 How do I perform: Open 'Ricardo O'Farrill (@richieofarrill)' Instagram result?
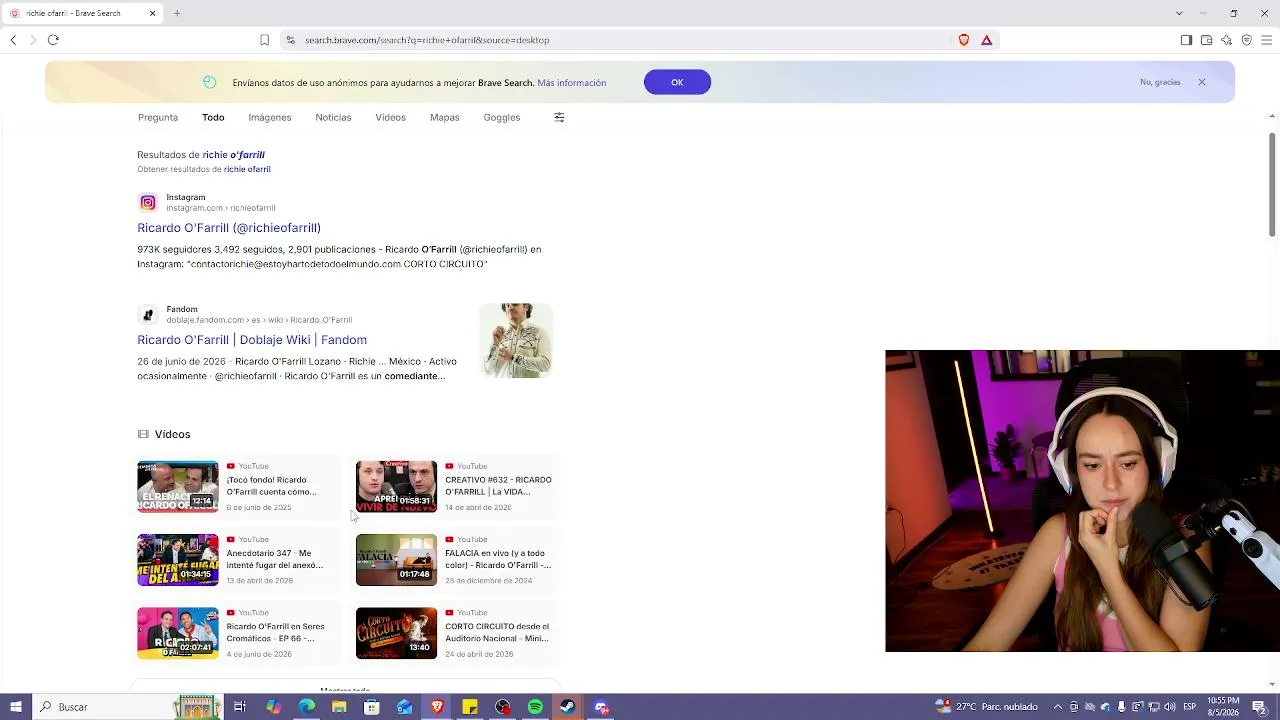pos(229,228)
